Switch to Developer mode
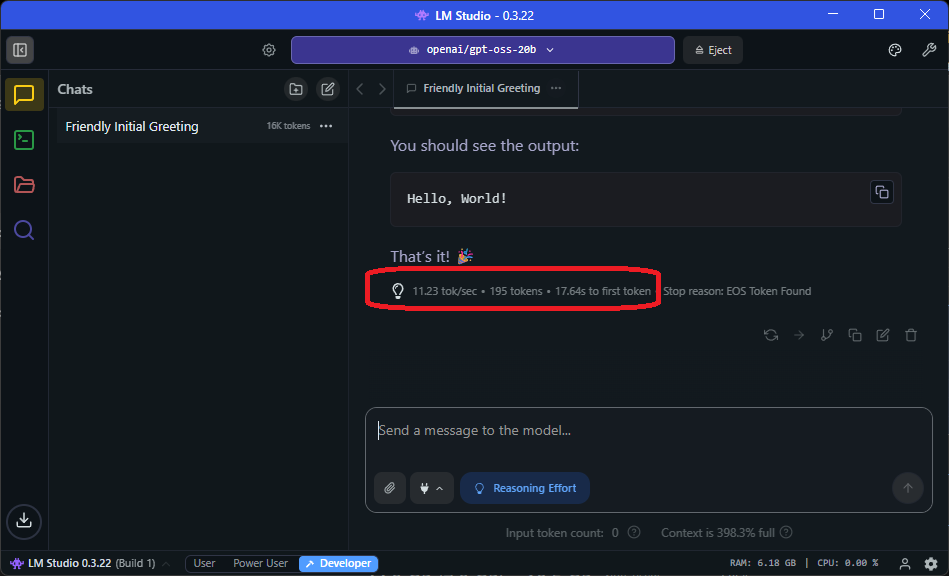The height and width of the screenshot is (576, 949). coord(338,563)
